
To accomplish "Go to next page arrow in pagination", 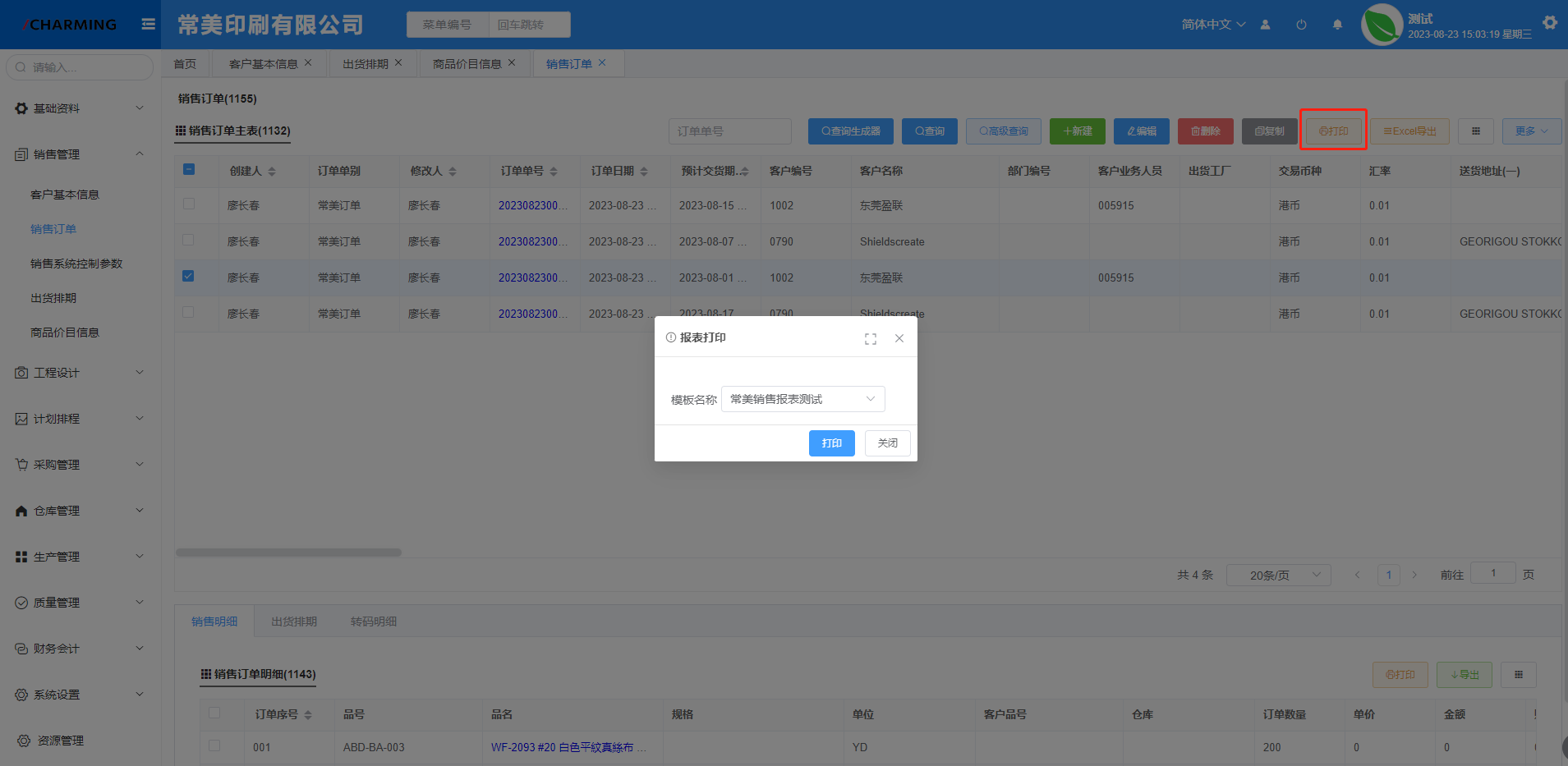I will 1414,575.
